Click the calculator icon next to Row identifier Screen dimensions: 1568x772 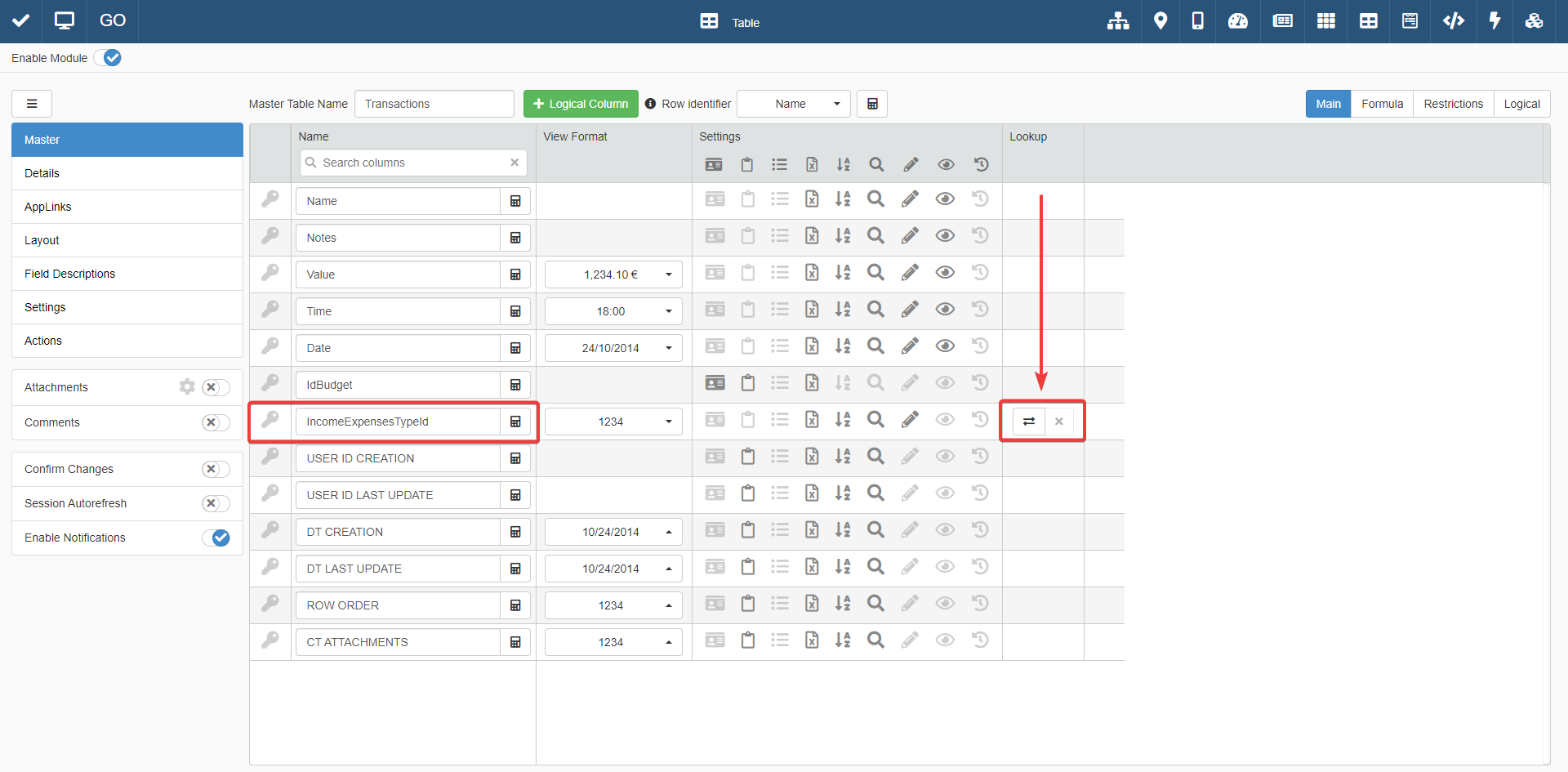(x=872, y=104)
